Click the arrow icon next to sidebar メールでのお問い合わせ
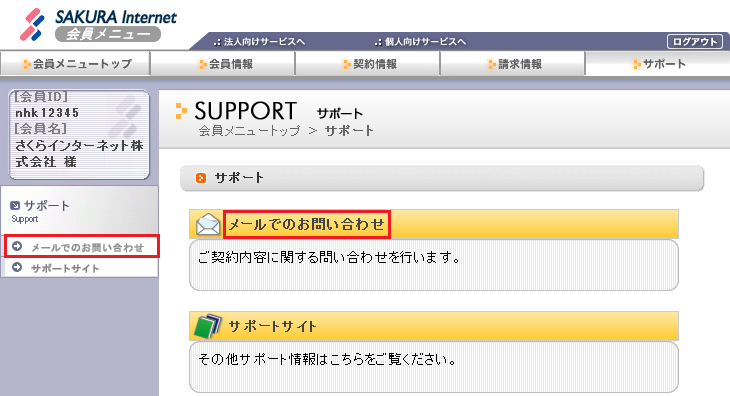 coord(17,247)
